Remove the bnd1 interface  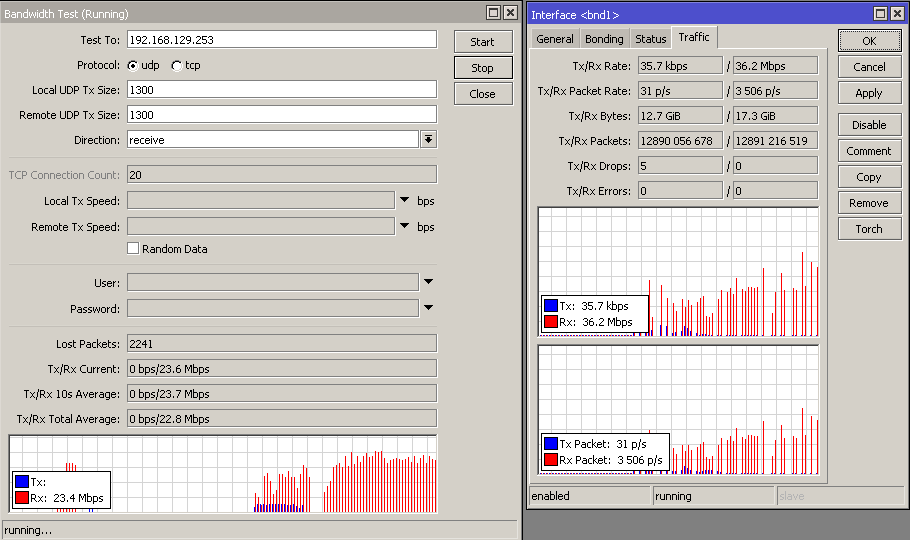click(x=869, y=203)
